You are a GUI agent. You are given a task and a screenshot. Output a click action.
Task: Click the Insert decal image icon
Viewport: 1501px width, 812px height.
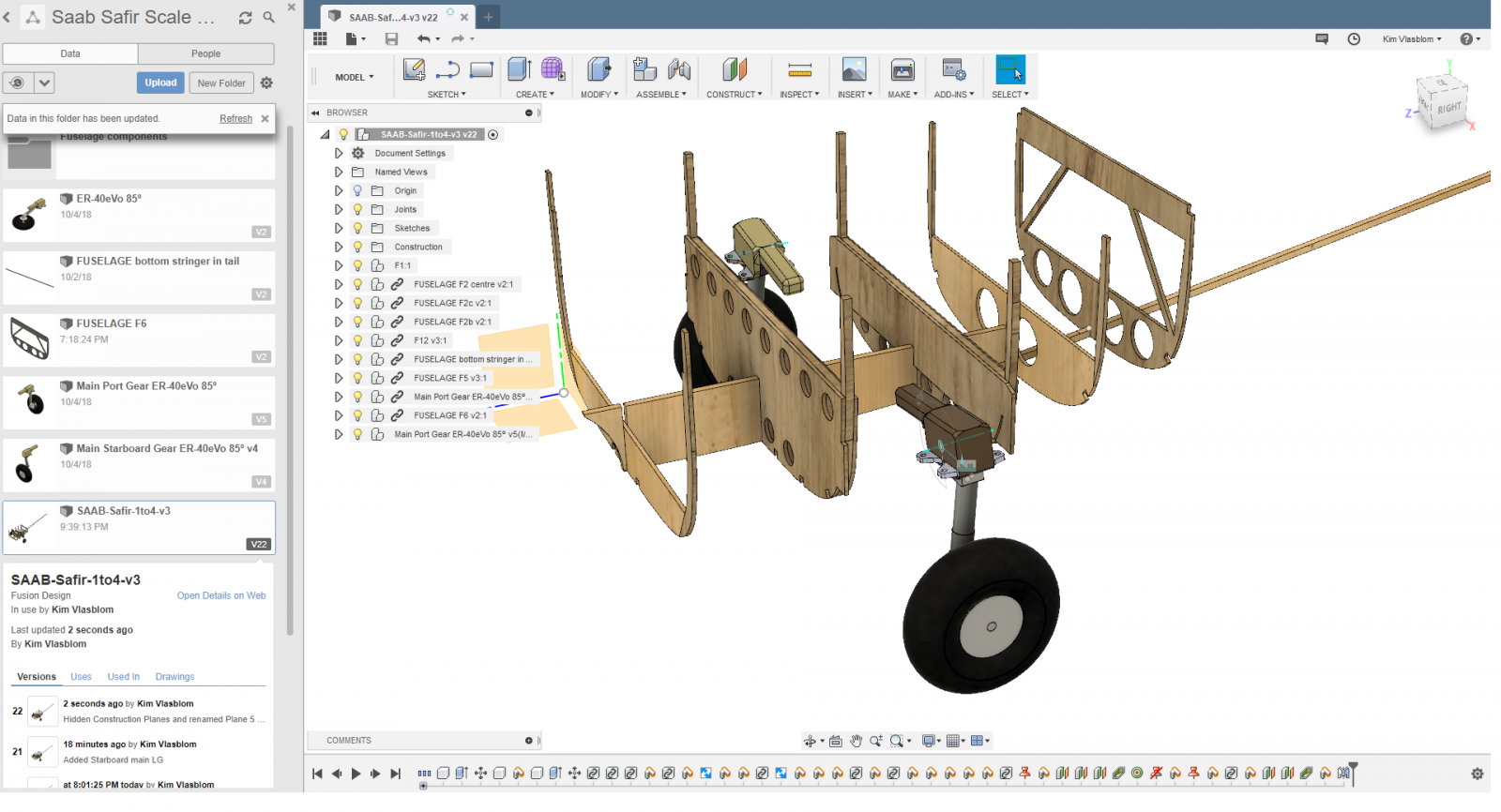(854, 69)
